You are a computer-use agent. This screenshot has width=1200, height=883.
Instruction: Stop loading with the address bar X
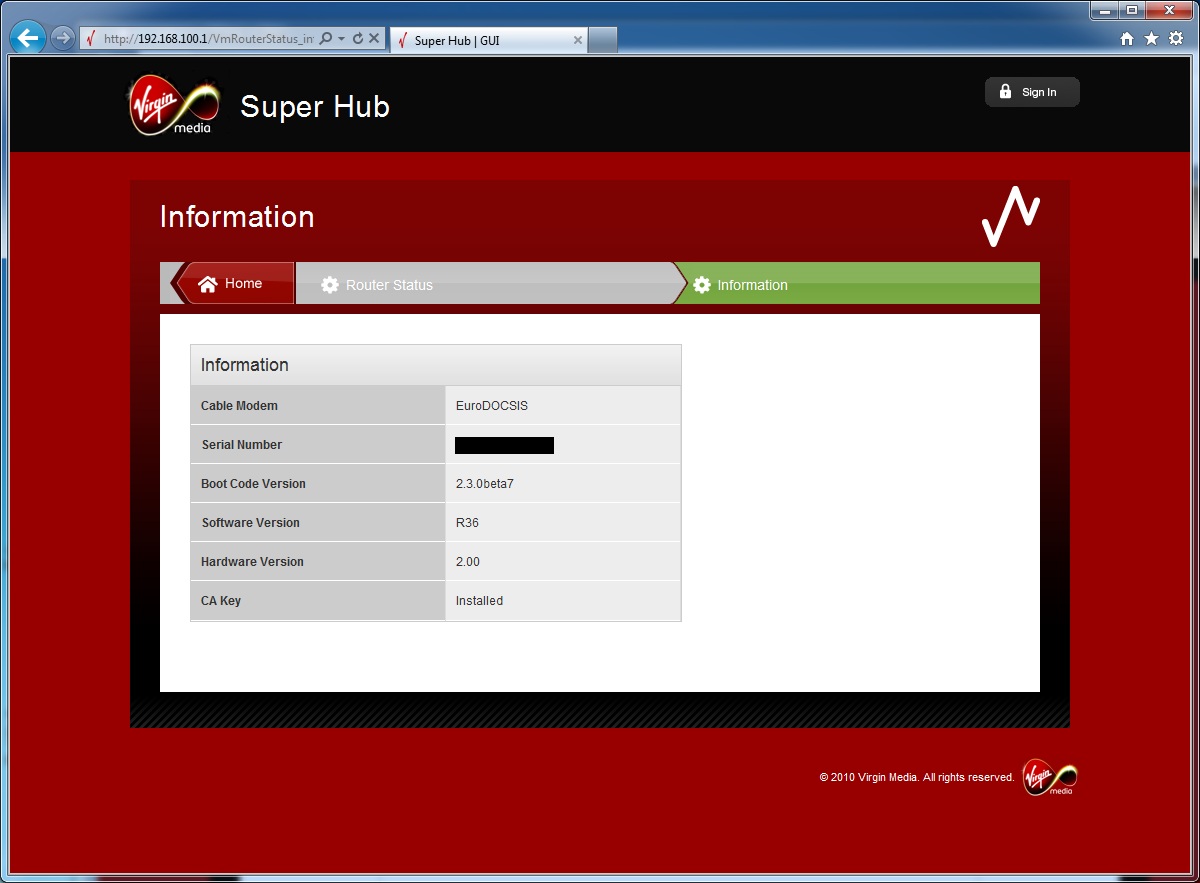coord(374,39)
